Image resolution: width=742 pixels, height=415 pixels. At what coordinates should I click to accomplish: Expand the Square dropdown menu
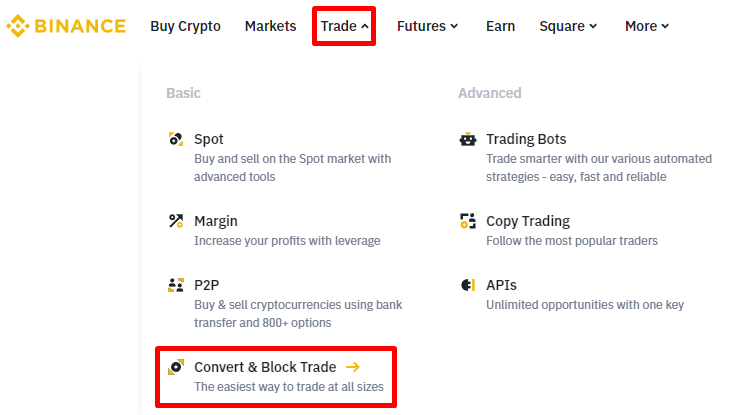click(568, 26)
